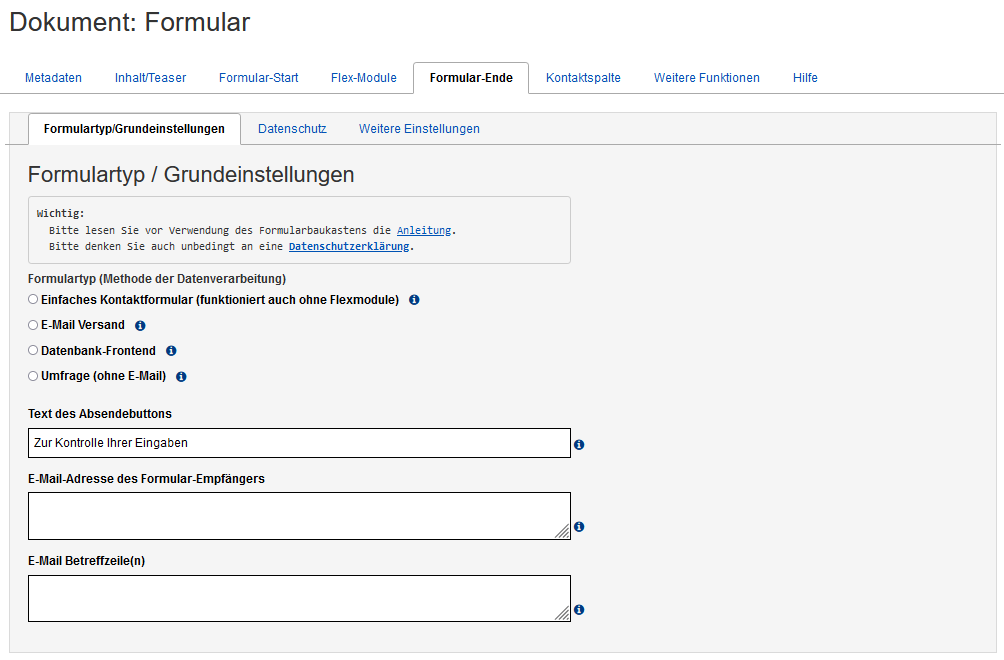Click info icon next to Formular-Empfänger field
This screenshot has width=1004, height=660.
[578, 527]
